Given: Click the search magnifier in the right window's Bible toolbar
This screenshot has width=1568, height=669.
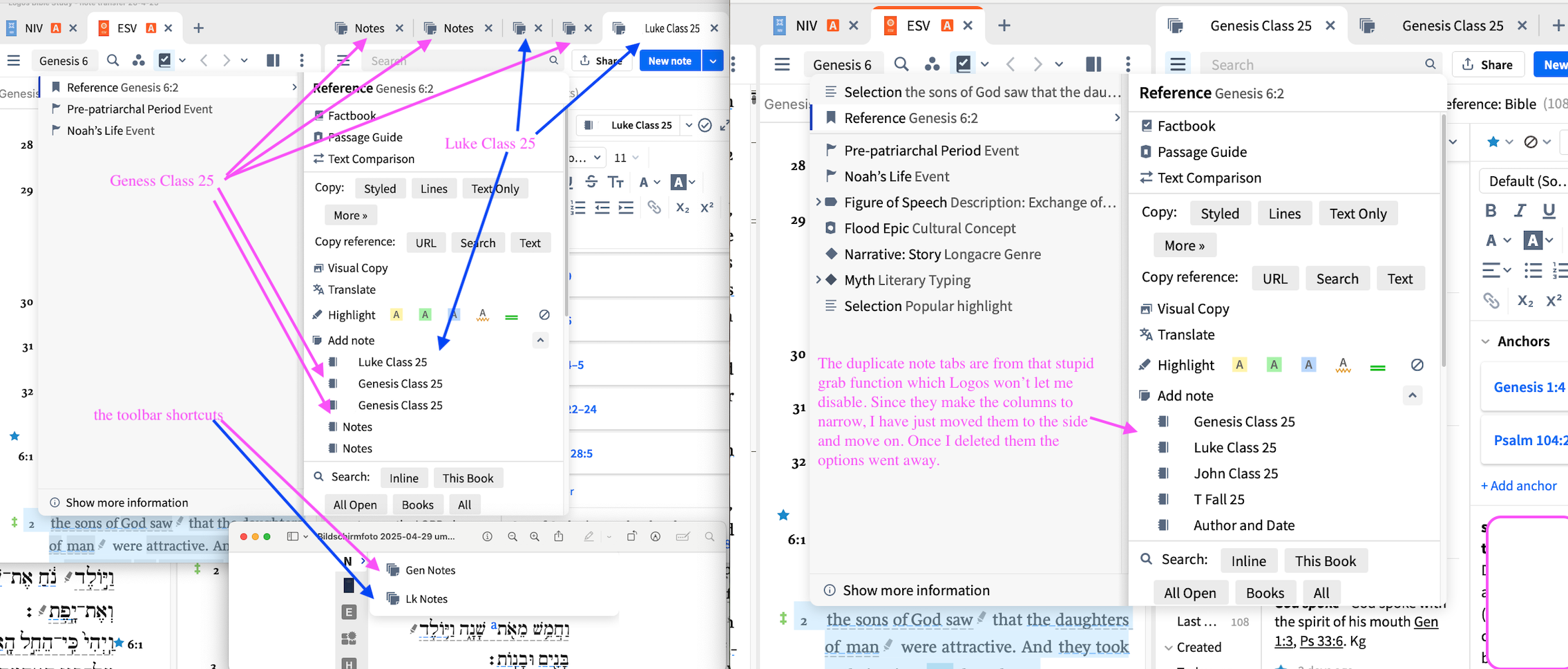Looking at the screenshot, I should point(901,64).
